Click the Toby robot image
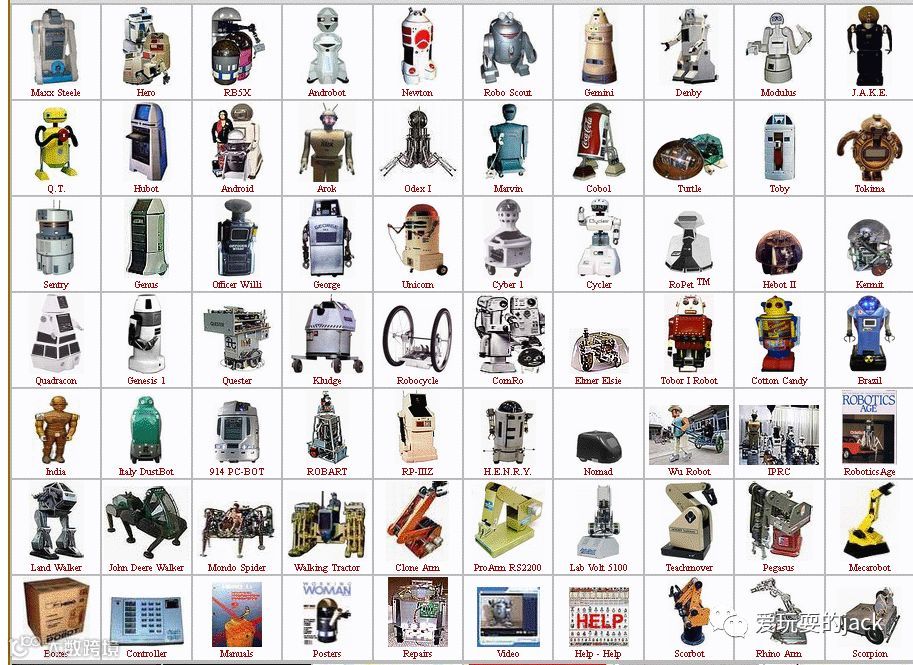 coord(778,147)
